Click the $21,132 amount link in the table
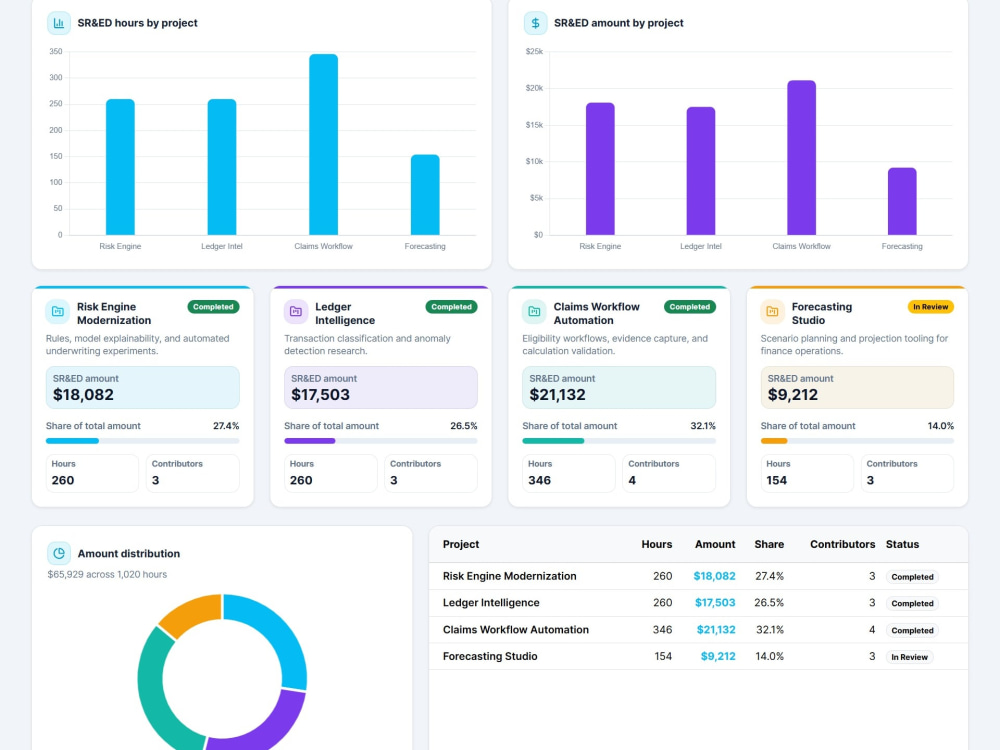 point(716,629)
